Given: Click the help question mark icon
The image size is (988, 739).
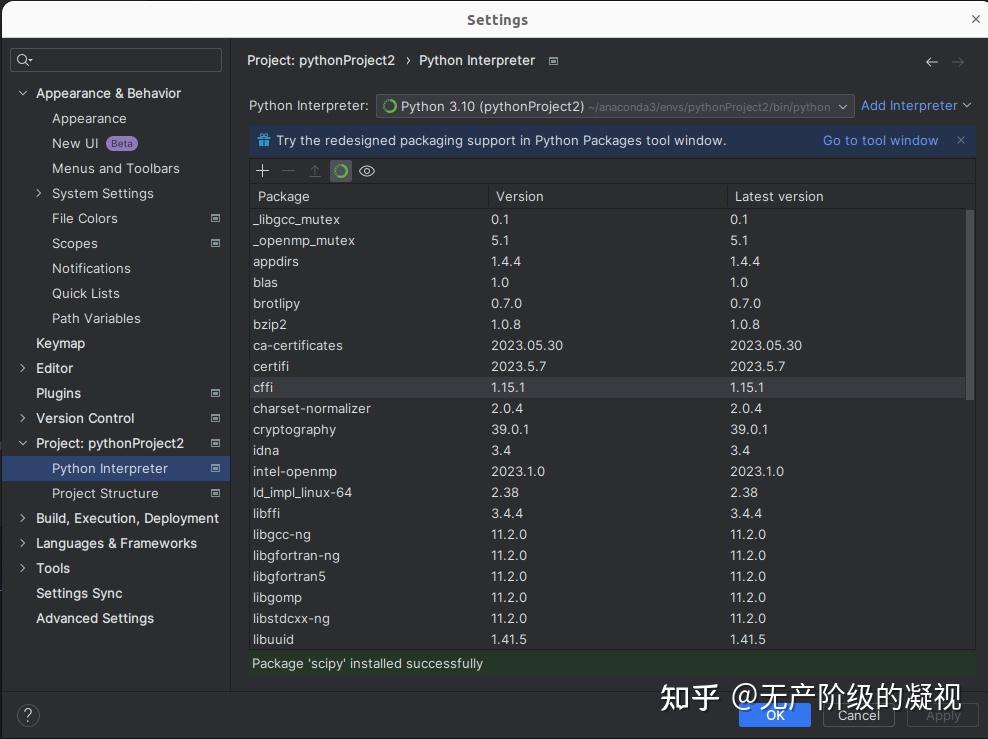Looking at the screenshot, I should [x=28, y=715].
